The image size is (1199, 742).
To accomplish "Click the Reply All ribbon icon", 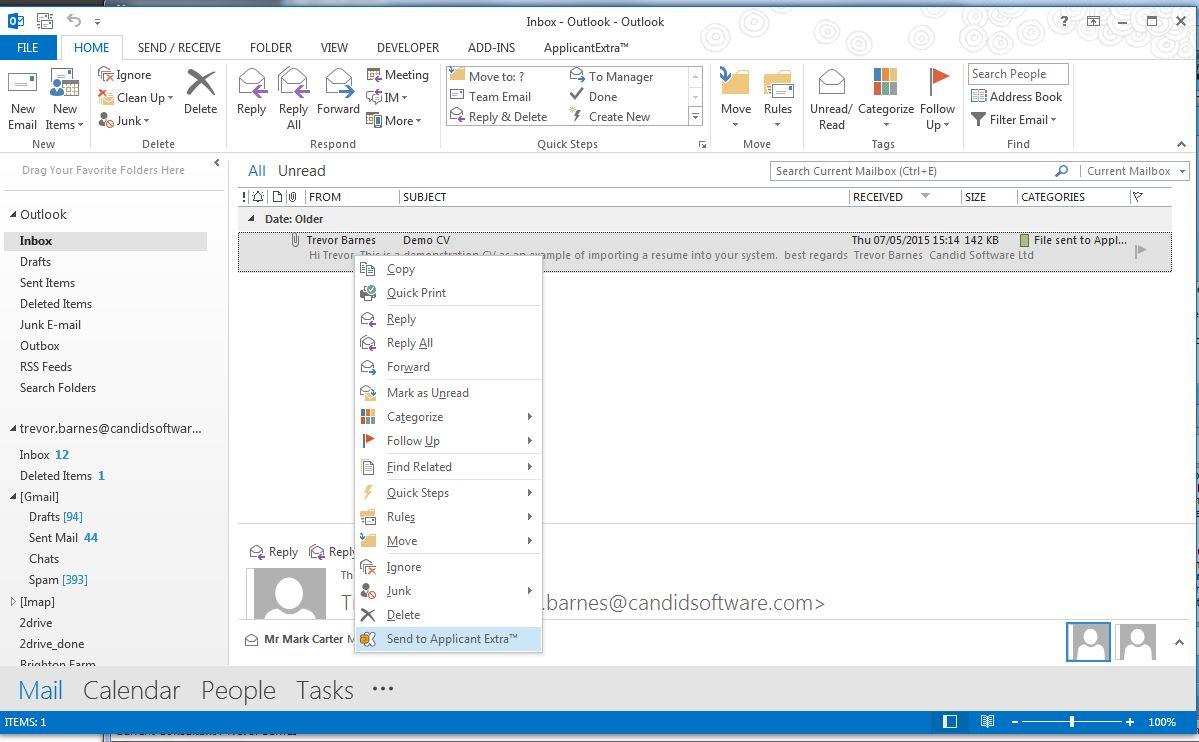I will point(294,83).
